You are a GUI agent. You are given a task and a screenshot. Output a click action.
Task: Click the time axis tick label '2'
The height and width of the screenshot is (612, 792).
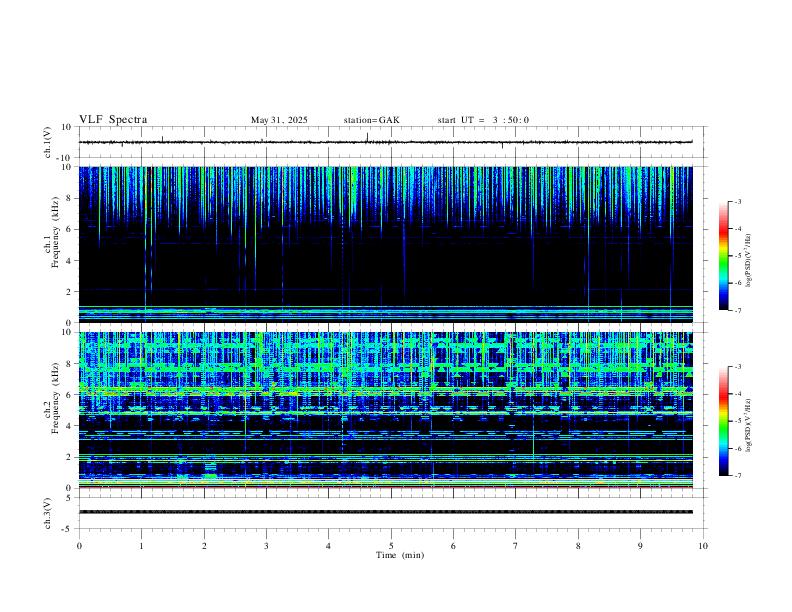pyautogui.click(x=204, y=546)
